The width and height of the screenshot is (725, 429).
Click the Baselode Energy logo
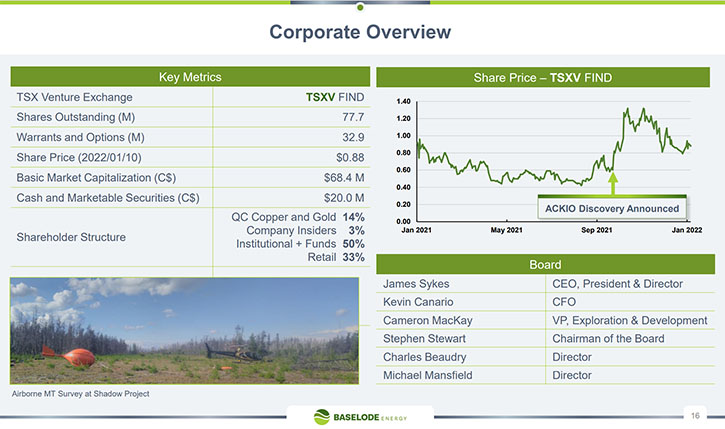point(360,417)
